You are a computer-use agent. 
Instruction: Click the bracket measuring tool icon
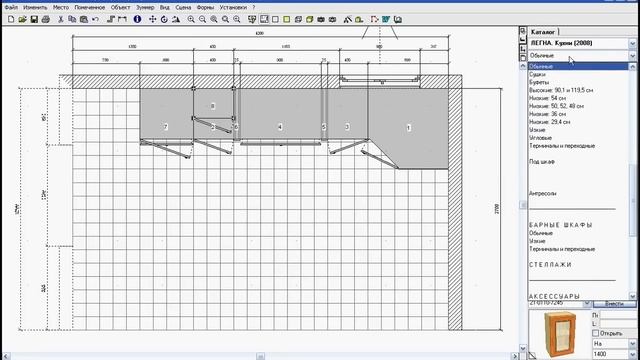tap(122, 19)
